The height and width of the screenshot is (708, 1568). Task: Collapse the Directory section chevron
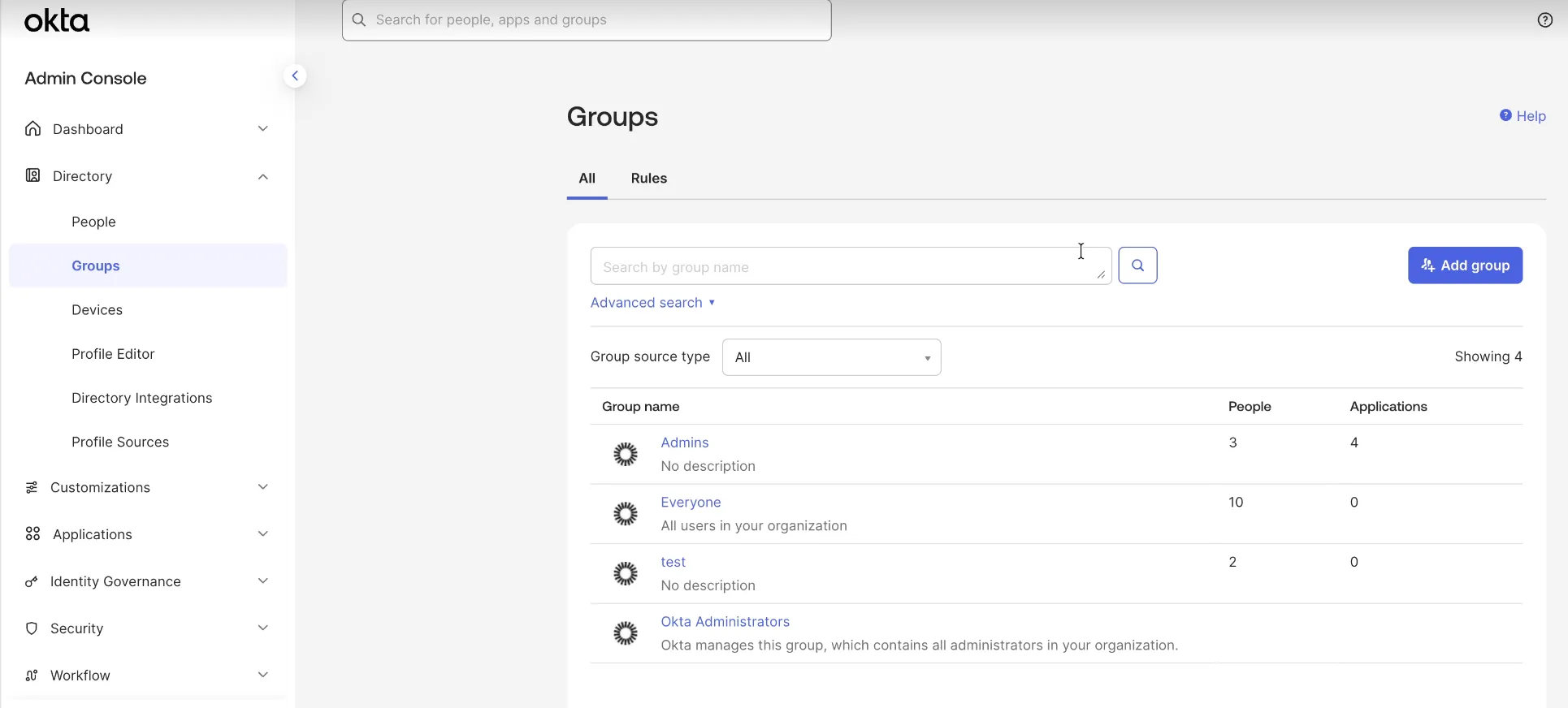(x=262, y=176)
